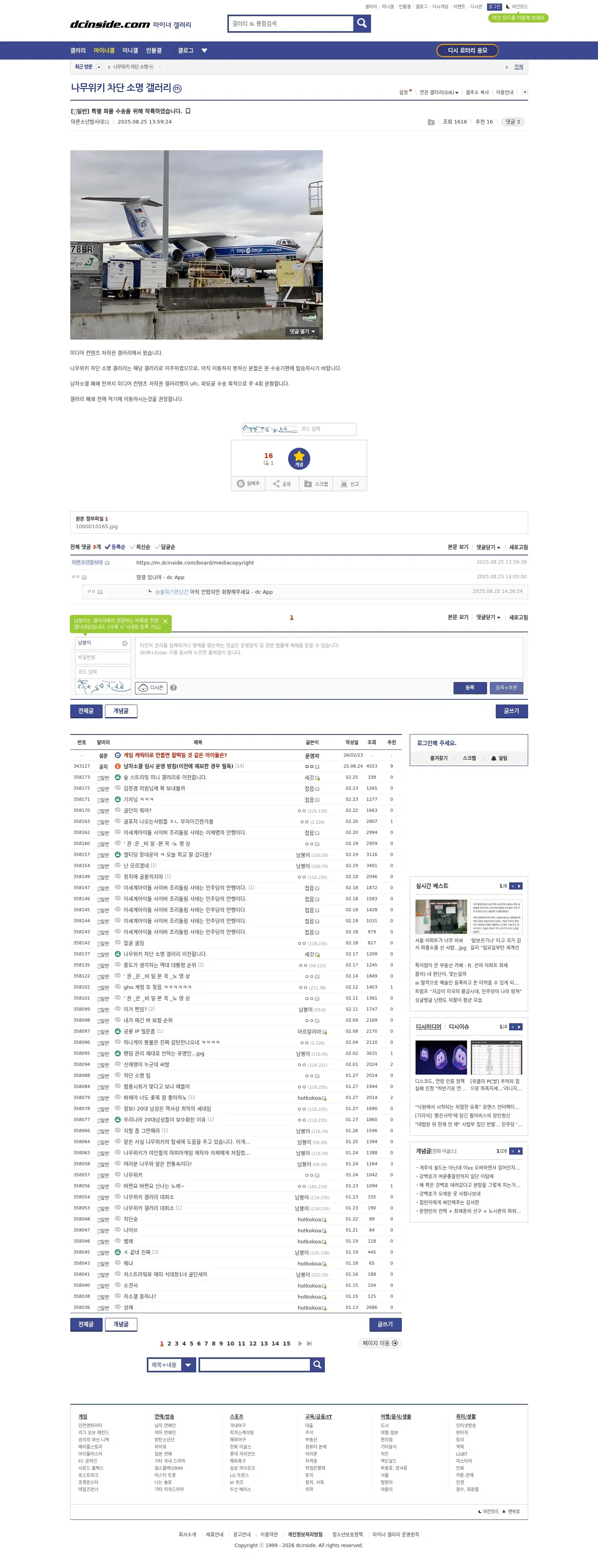Click 갤주소 복사 link
The image size is (598, 1568).
click(x=477, y=93)
